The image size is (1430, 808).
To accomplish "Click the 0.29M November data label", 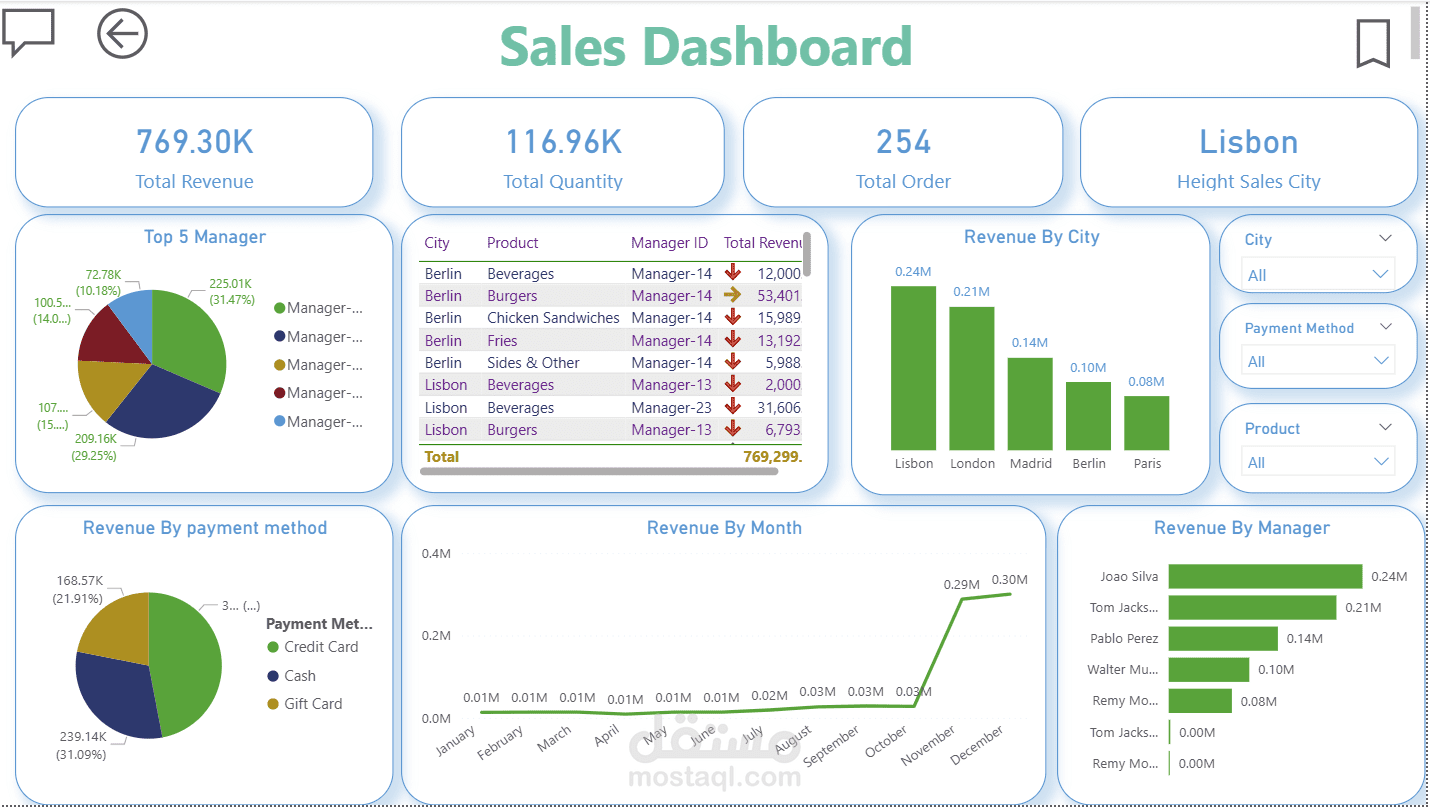I will 961,584.
